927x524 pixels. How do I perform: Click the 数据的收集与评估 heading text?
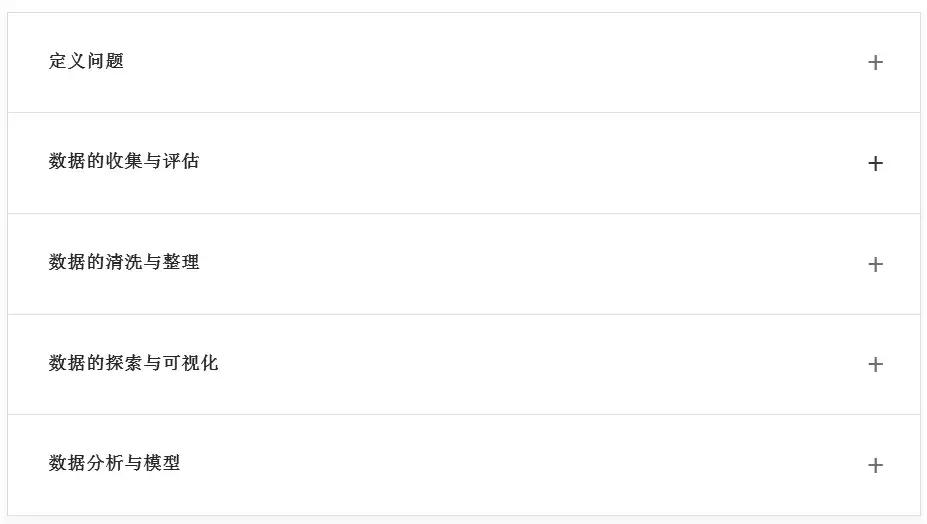pyautogui.click(x=124, y=161)
